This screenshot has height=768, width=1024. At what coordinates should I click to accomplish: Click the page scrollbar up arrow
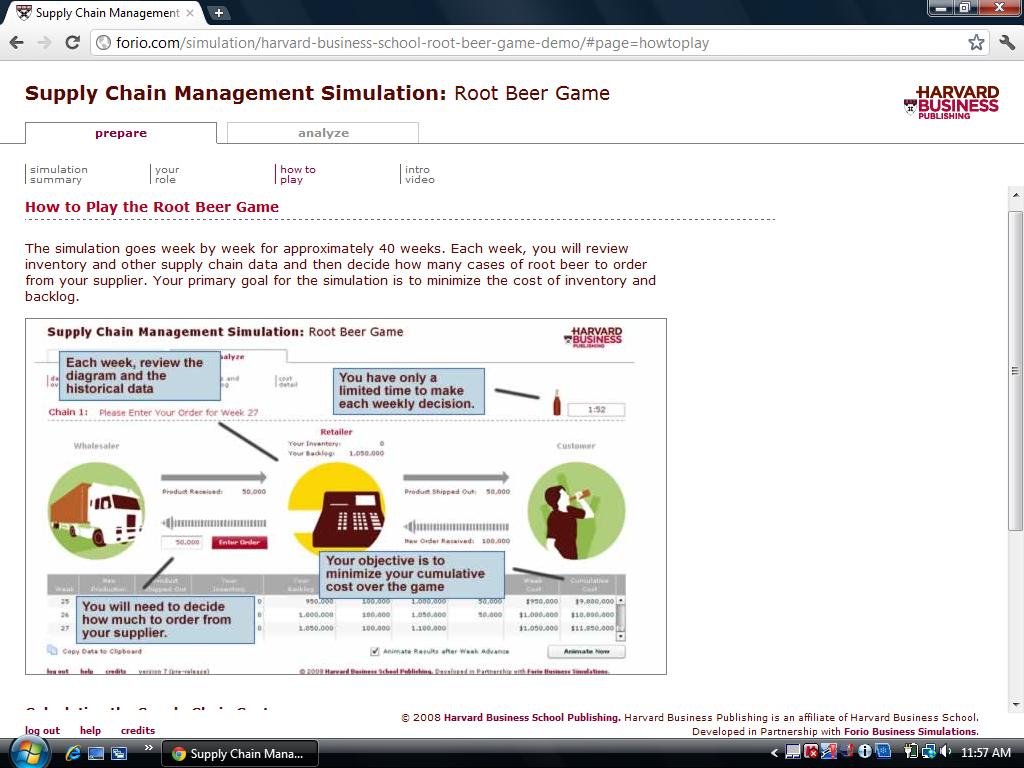1016,195
